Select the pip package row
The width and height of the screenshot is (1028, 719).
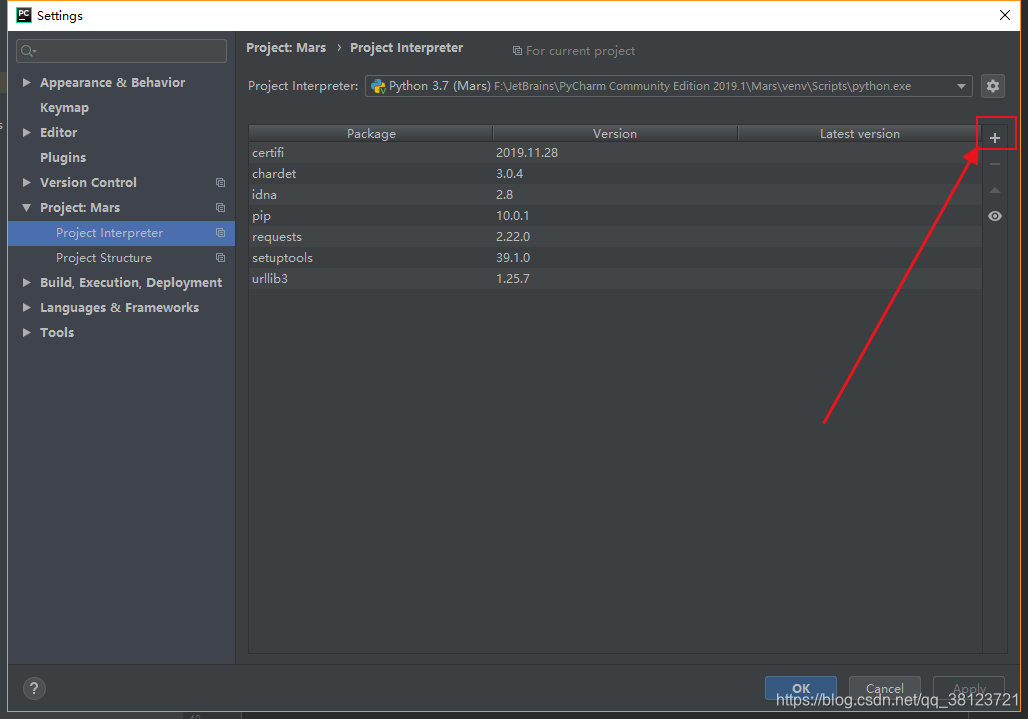click(615, 216)
